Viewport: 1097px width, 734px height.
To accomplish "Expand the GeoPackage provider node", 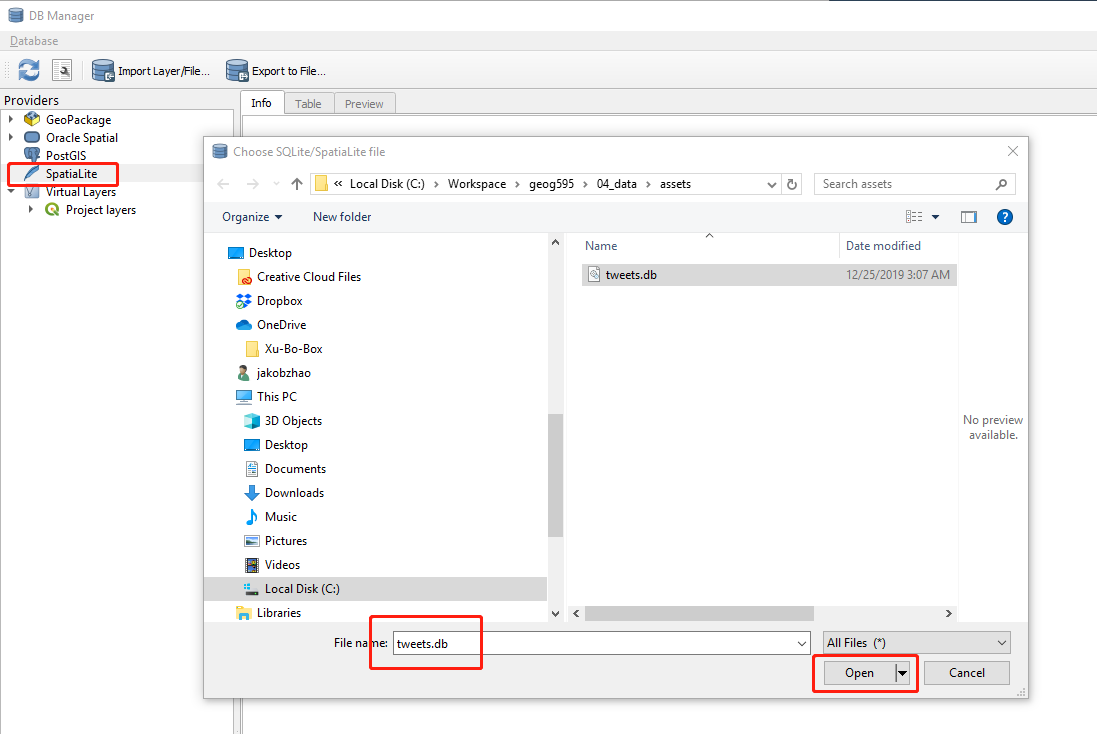I will click(x=11, y=120).
